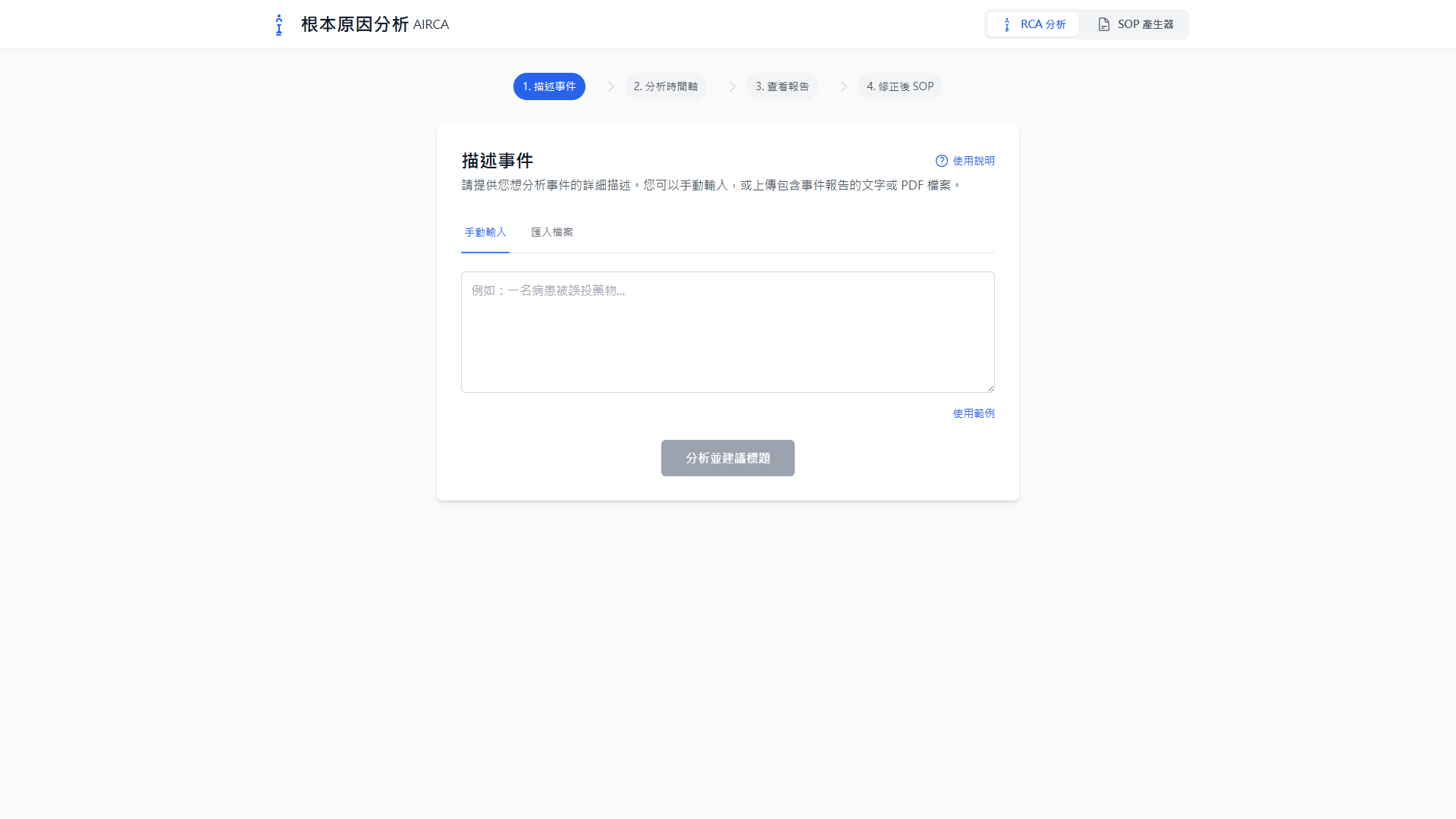This screenshot has height=819, width=1456.
Task: Go to step 2. 分析時間軸
Action: point(665,86)
